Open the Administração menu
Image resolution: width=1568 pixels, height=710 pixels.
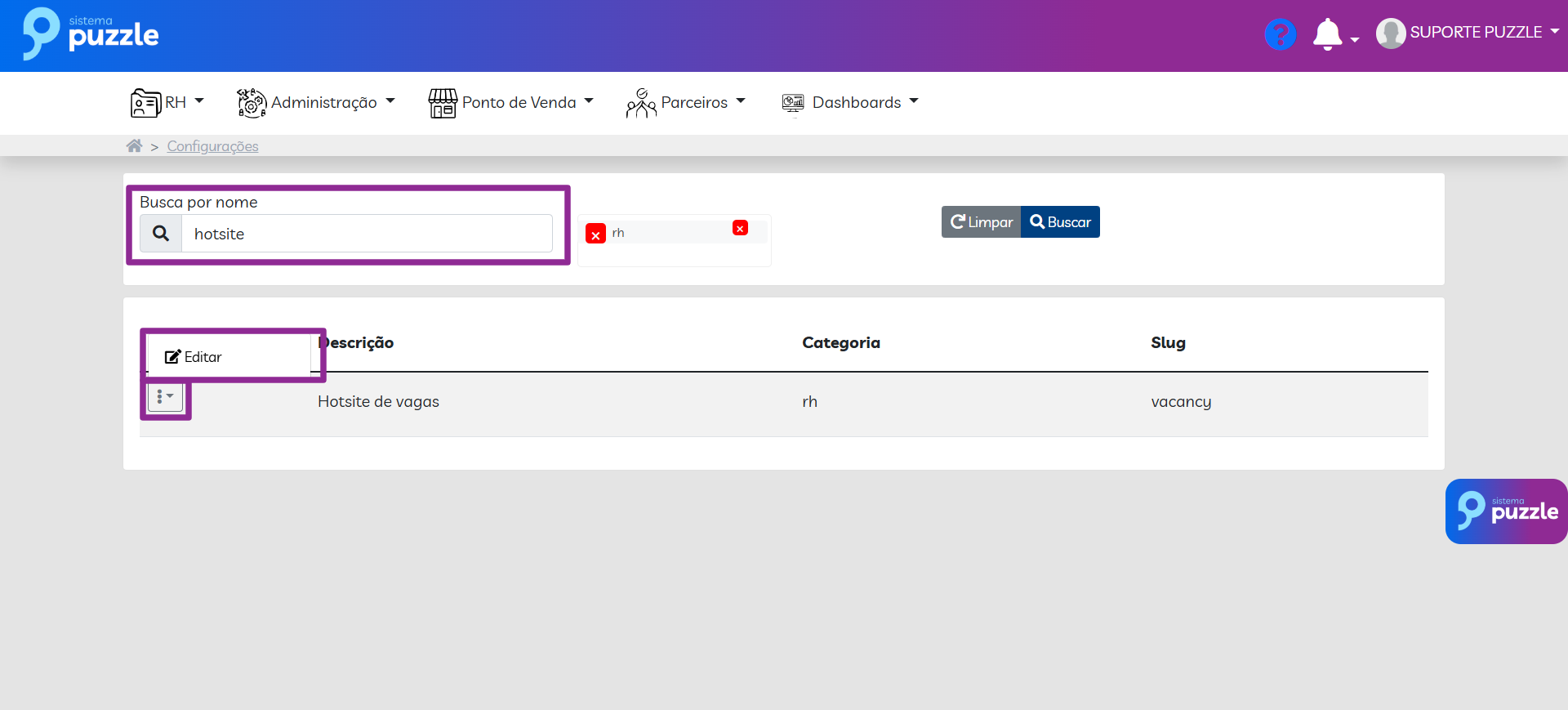tap(316, 103)
